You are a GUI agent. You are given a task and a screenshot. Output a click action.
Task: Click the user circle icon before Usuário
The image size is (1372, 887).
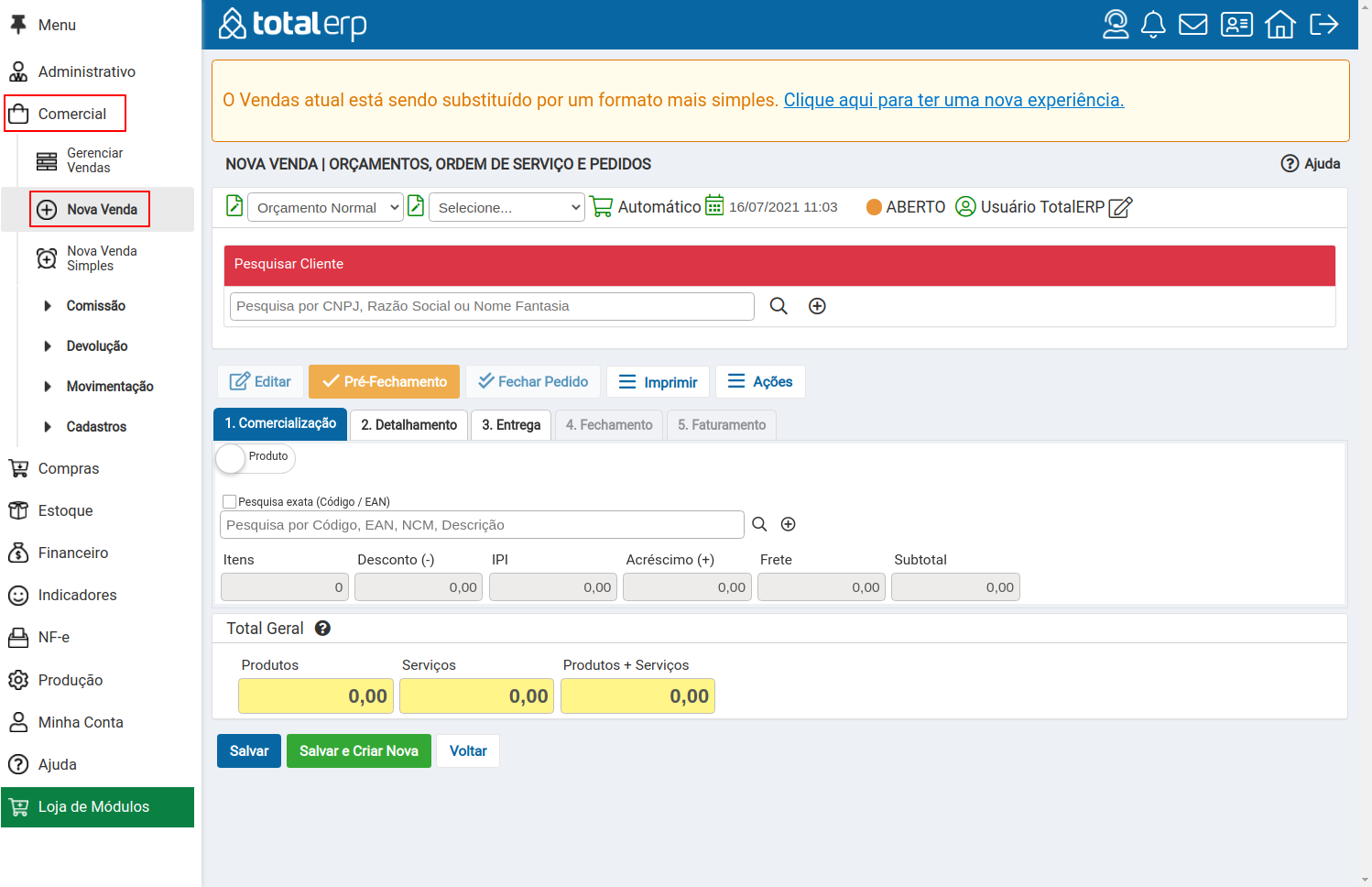(965, 206)
